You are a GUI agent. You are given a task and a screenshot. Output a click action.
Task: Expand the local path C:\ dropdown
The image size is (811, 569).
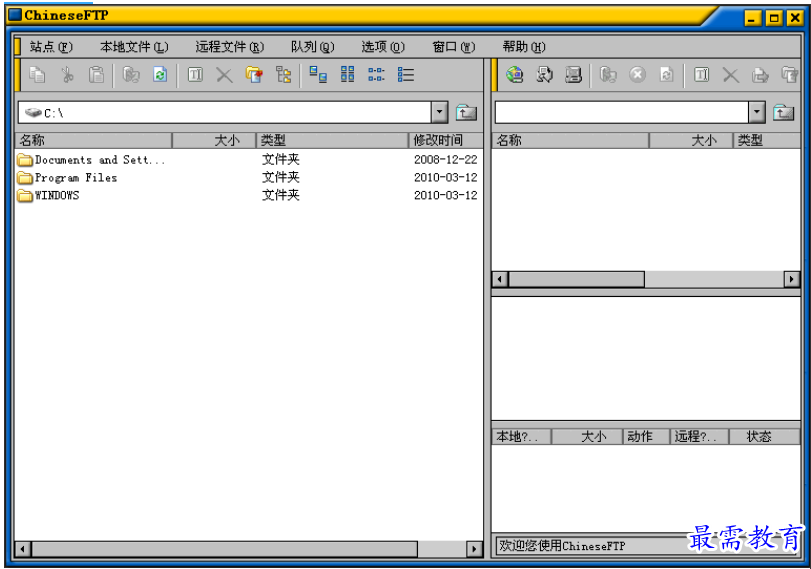click(x=439, y=112)
